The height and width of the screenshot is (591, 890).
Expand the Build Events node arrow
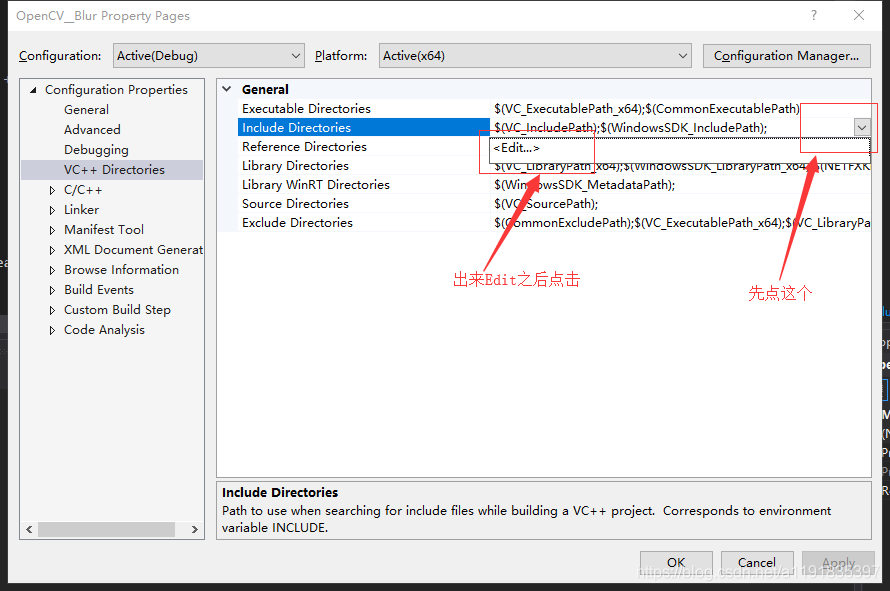(52, 290)
